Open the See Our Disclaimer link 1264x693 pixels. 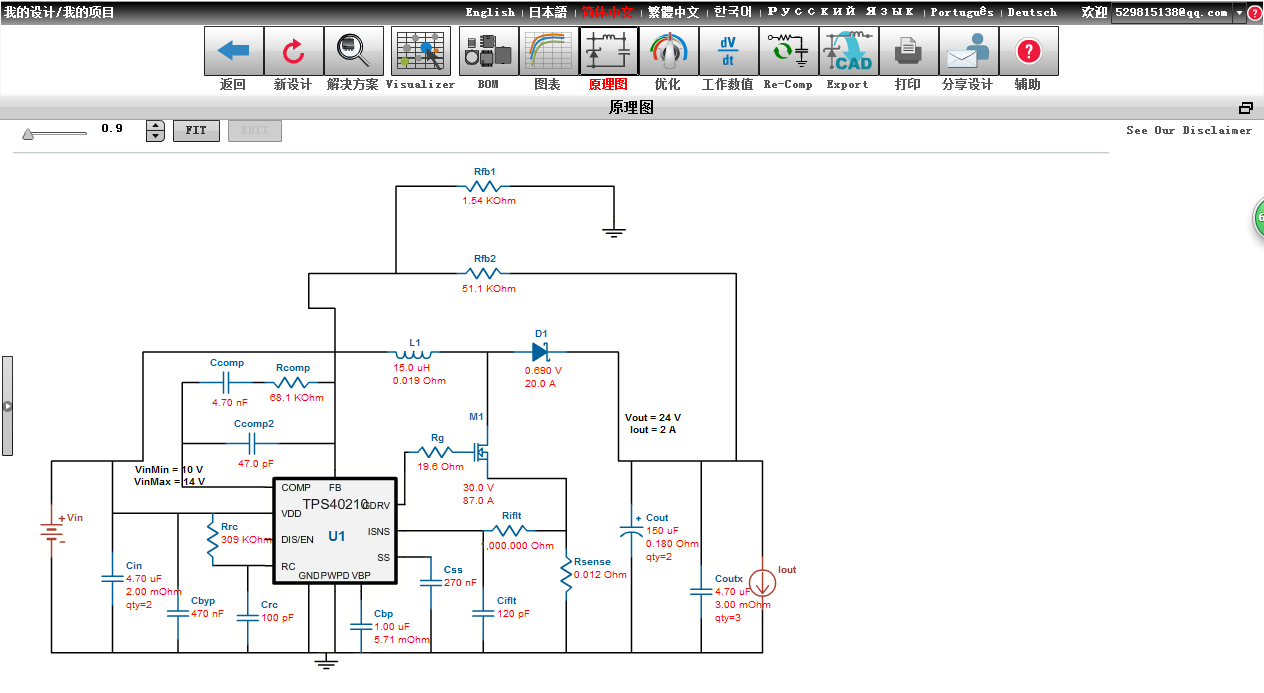pos(1189,130)
